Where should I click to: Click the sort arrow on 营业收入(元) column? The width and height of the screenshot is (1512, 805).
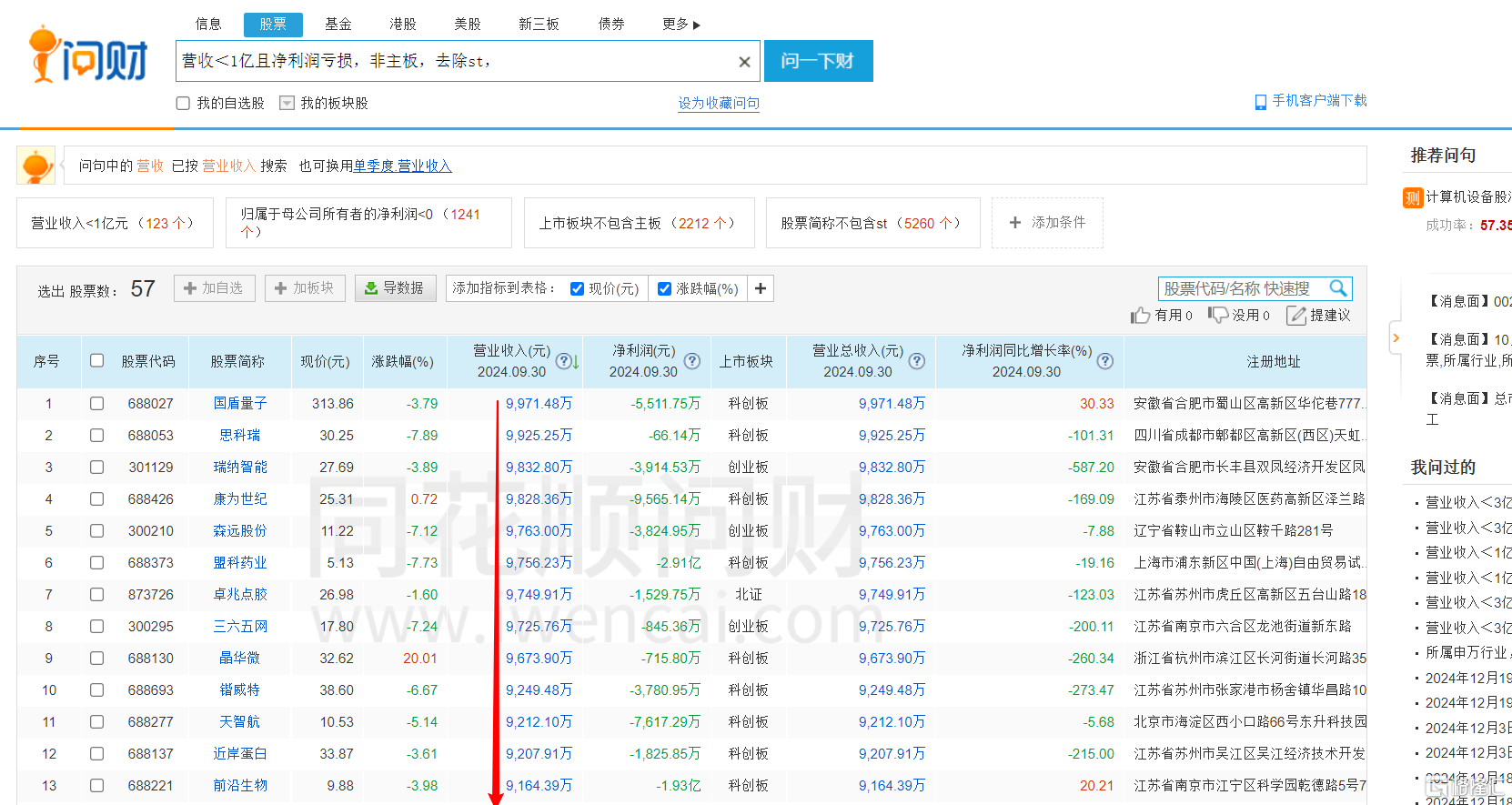[576, 362]
